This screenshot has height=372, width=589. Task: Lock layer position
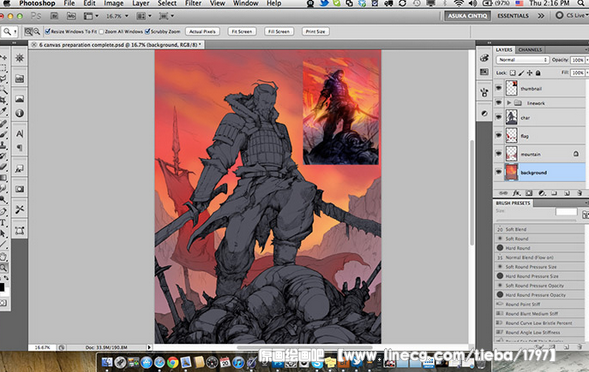pyautogui.click(x=530, y=73)
